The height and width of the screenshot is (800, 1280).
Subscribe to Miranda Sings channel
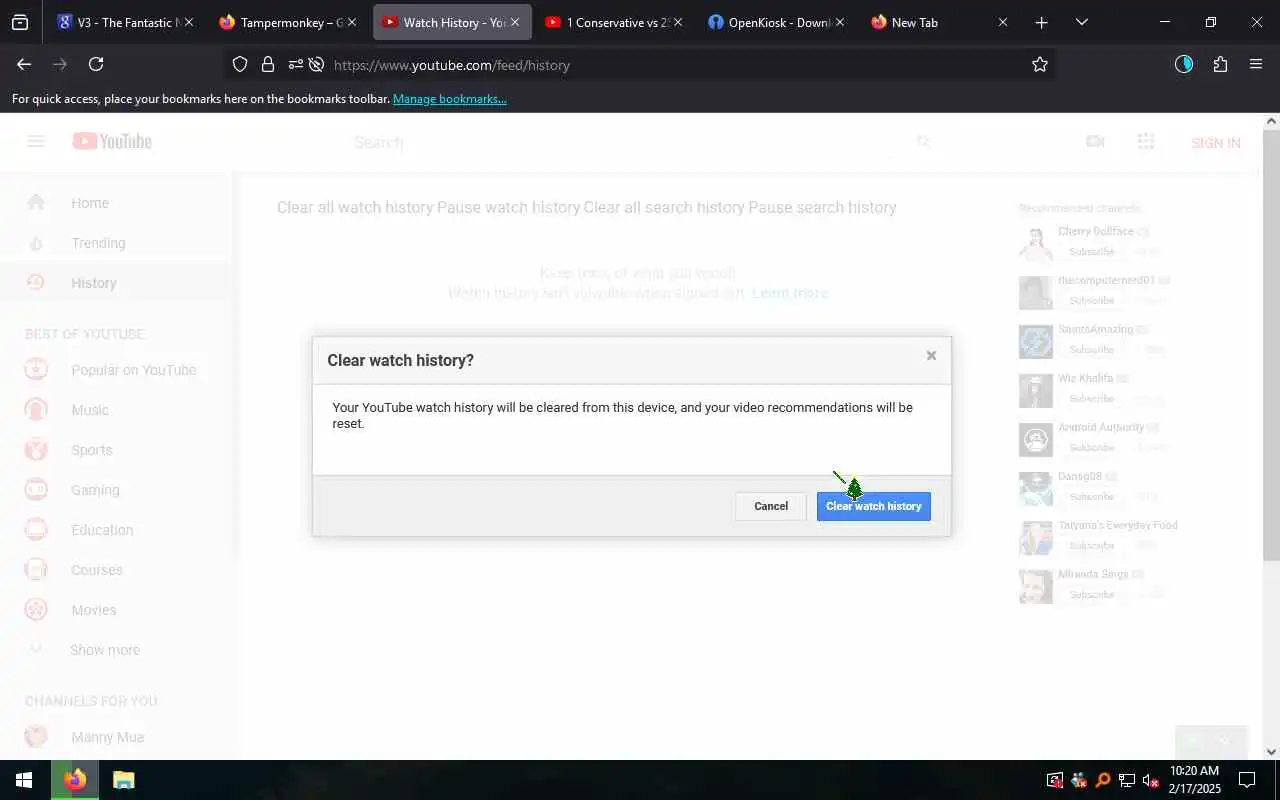(1091, 595)
